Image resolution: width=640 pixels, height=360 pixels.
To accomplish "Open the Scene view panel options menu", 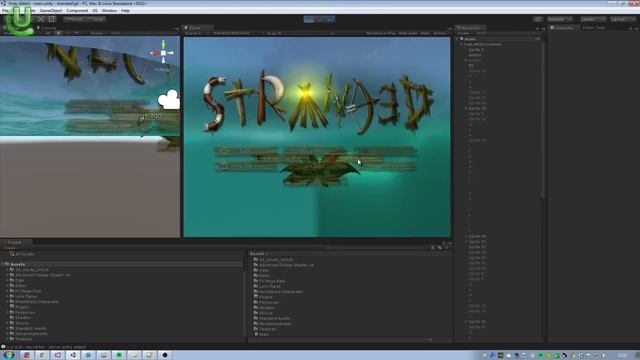I will click(177, 28).
